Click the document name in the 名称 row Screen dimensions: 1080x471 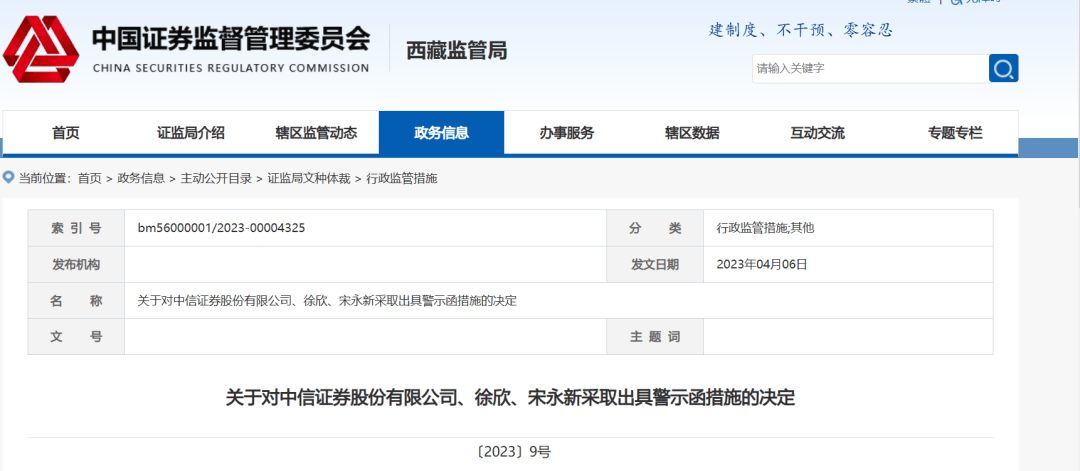(x=327, y=301)
